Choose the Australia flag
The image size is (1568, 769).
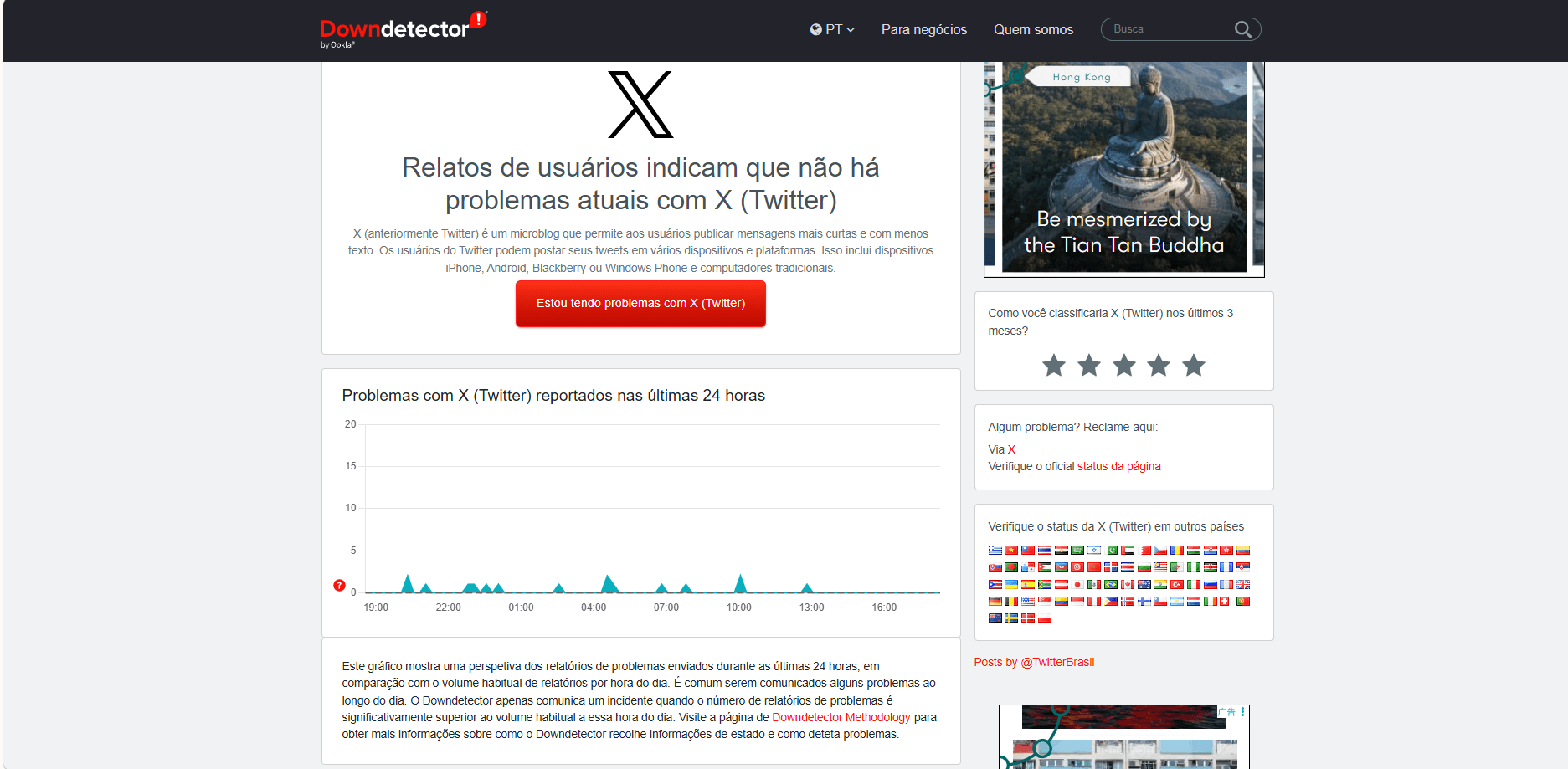(1144, 584)
